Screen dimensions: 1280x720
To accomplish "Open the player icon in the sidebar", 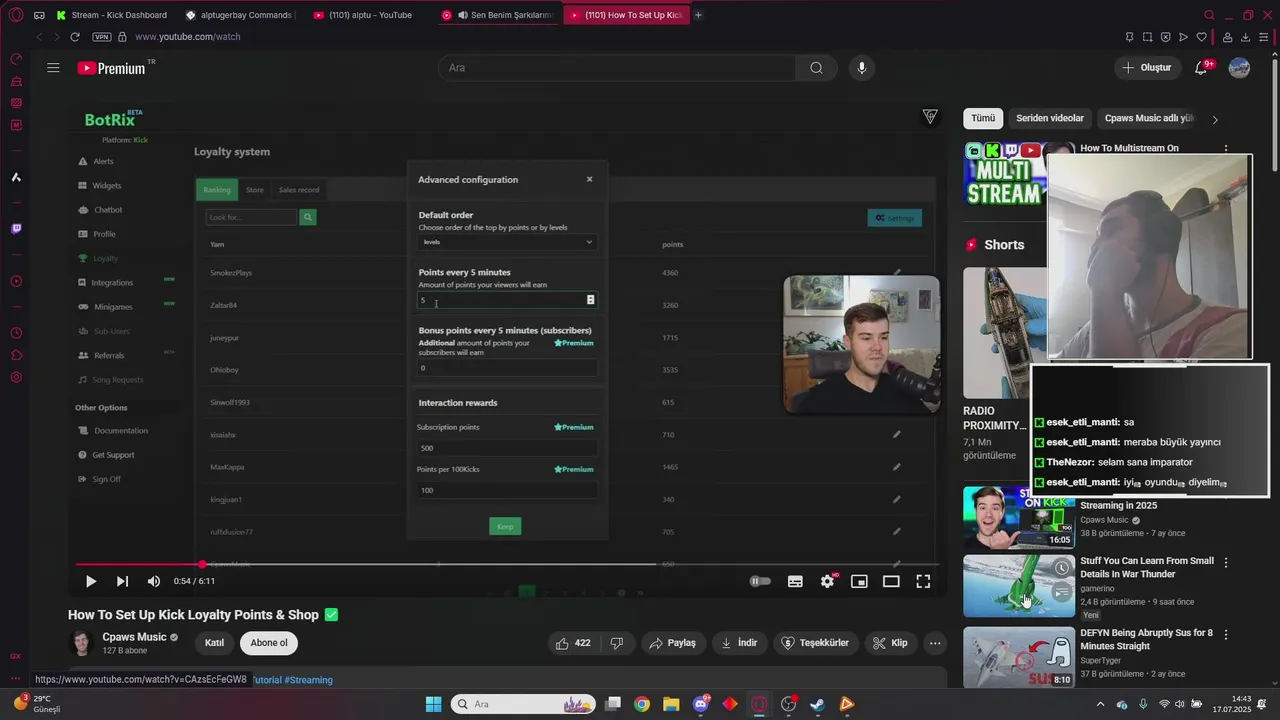I will (16, 281).
